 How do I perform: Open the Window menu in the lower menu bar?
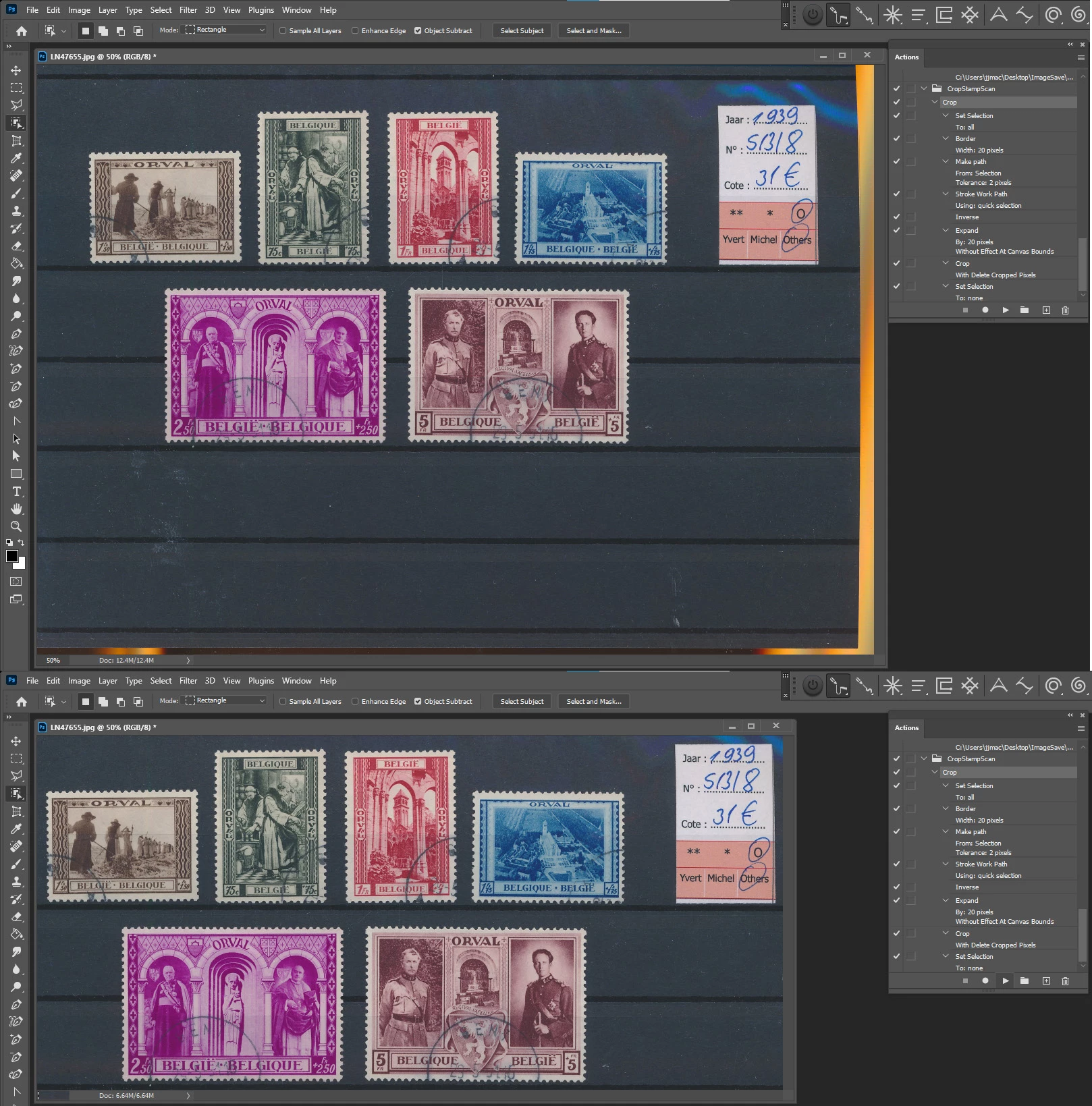pyautogui.click(x=297, y=681)
